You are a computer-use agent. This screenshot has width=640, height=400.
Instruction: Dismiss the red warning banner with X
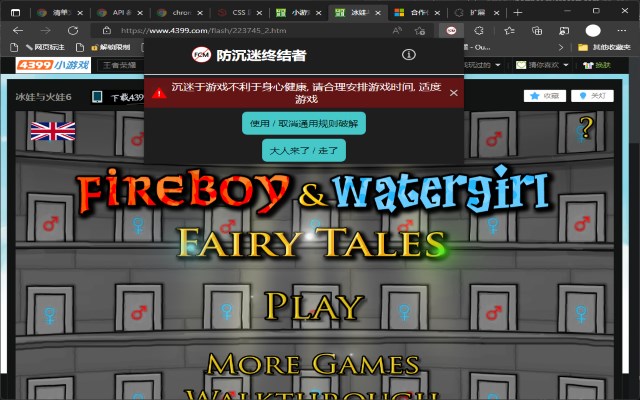coord(453,93)
